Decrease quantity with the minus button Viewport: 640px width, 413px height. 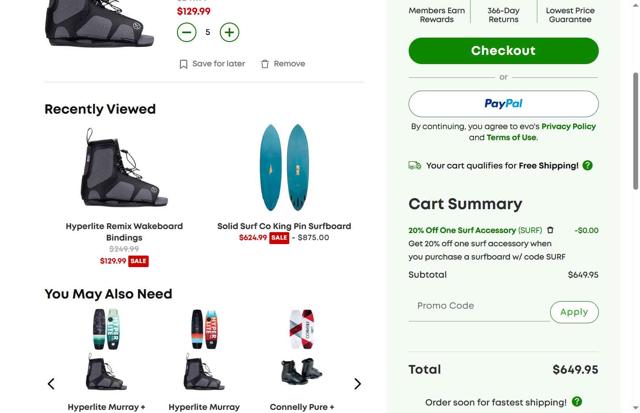186,32
